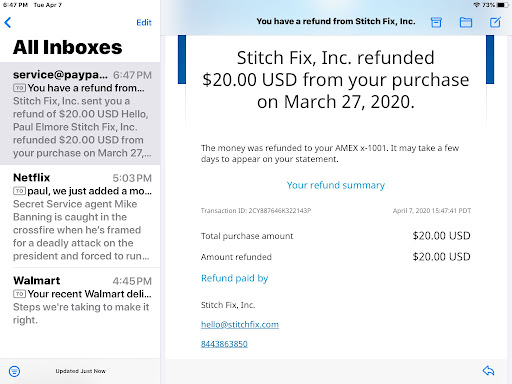Open the Netflix email from 5:03 PM
512x384 pixels.
point(80,216)
